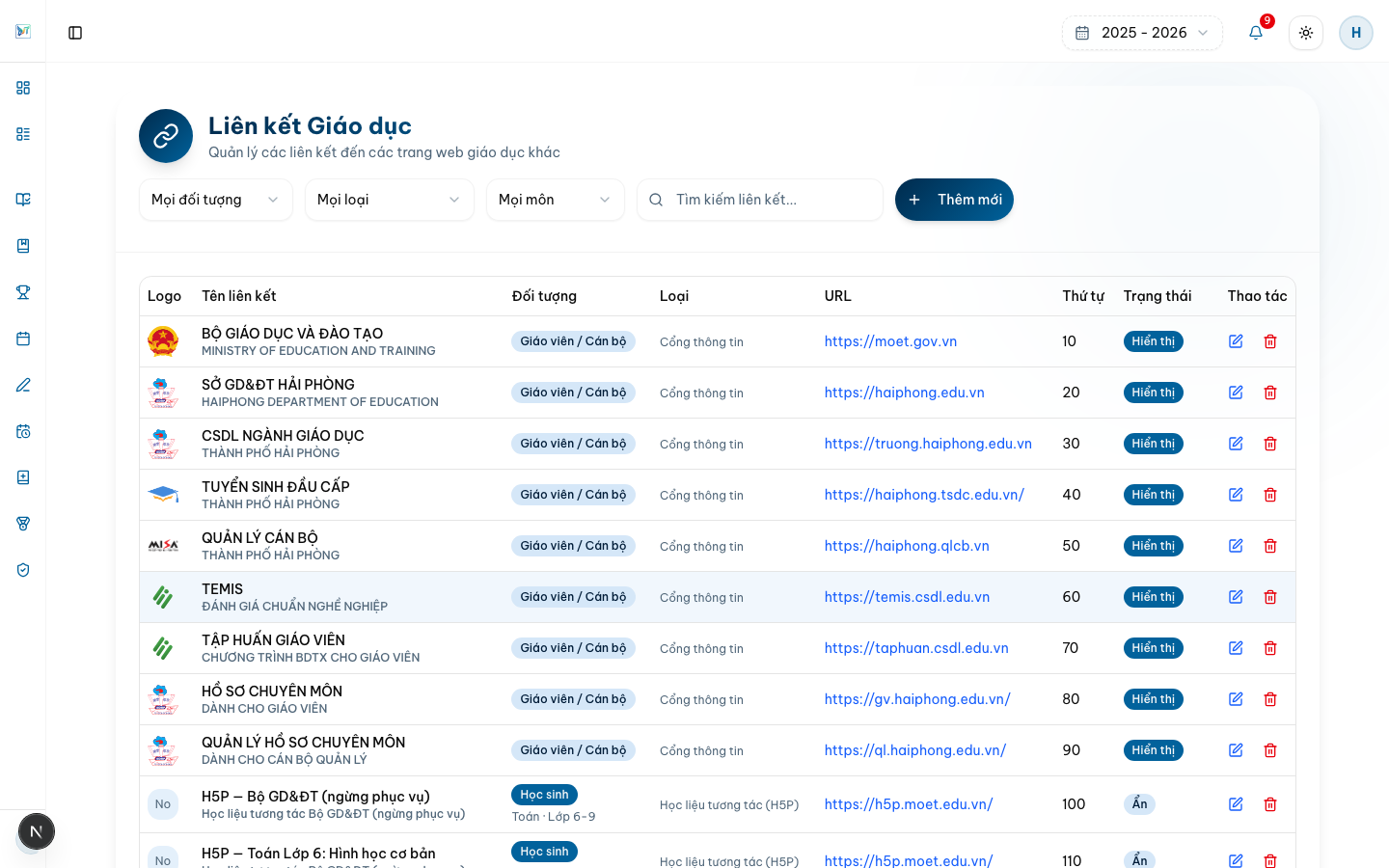Toggle Ẩn status for order 100 row
The width and height of the screenshot is (1389, 868).
tap(1139, 804)
